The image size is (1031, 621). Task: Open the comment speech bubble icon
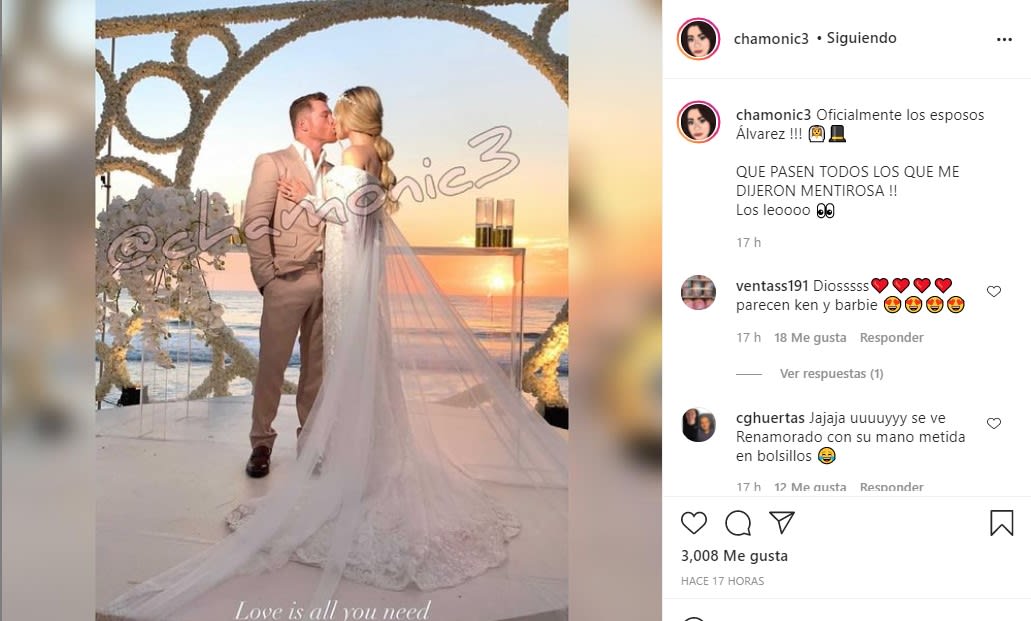coord(738,524)
